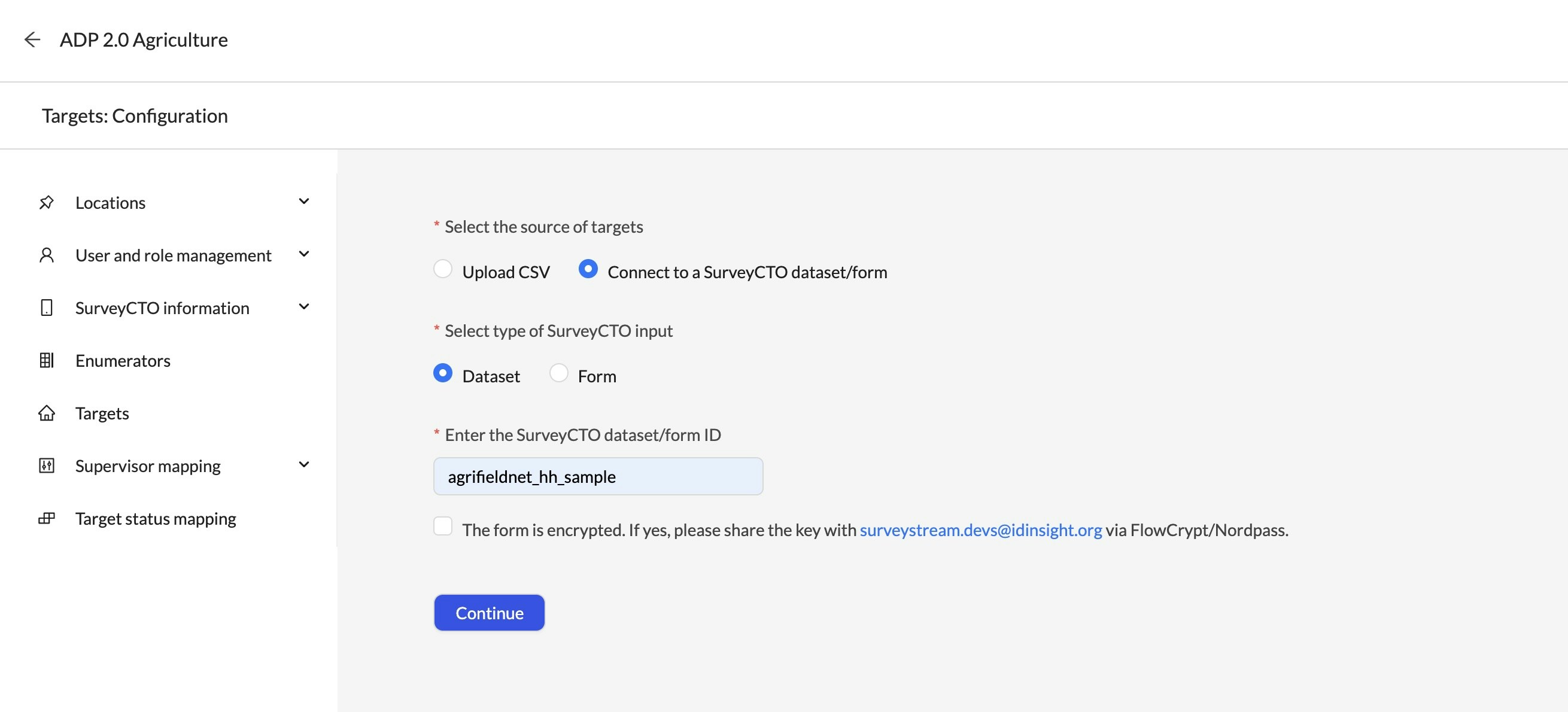Viewport: 1568px width, 712px height.
Task: Click the Enumerators table icon
Action: coord(46,360)
